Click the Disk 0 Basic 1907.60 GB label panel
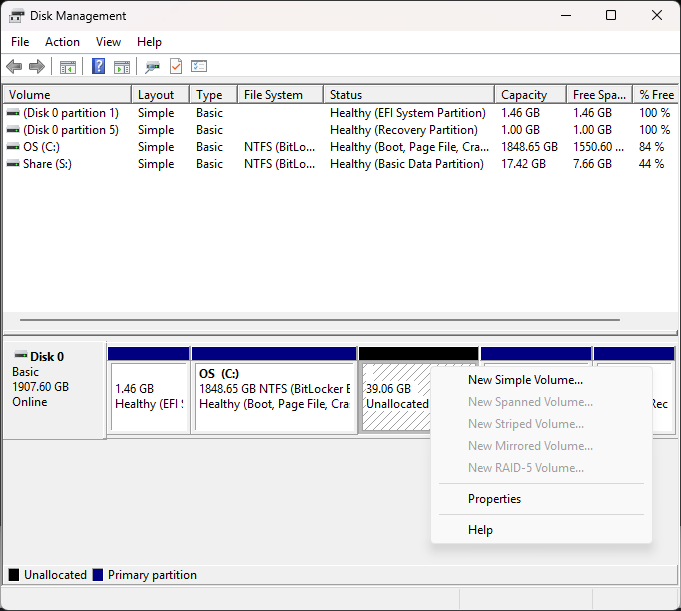Viewport: 681px width, 611px height. 54,390
